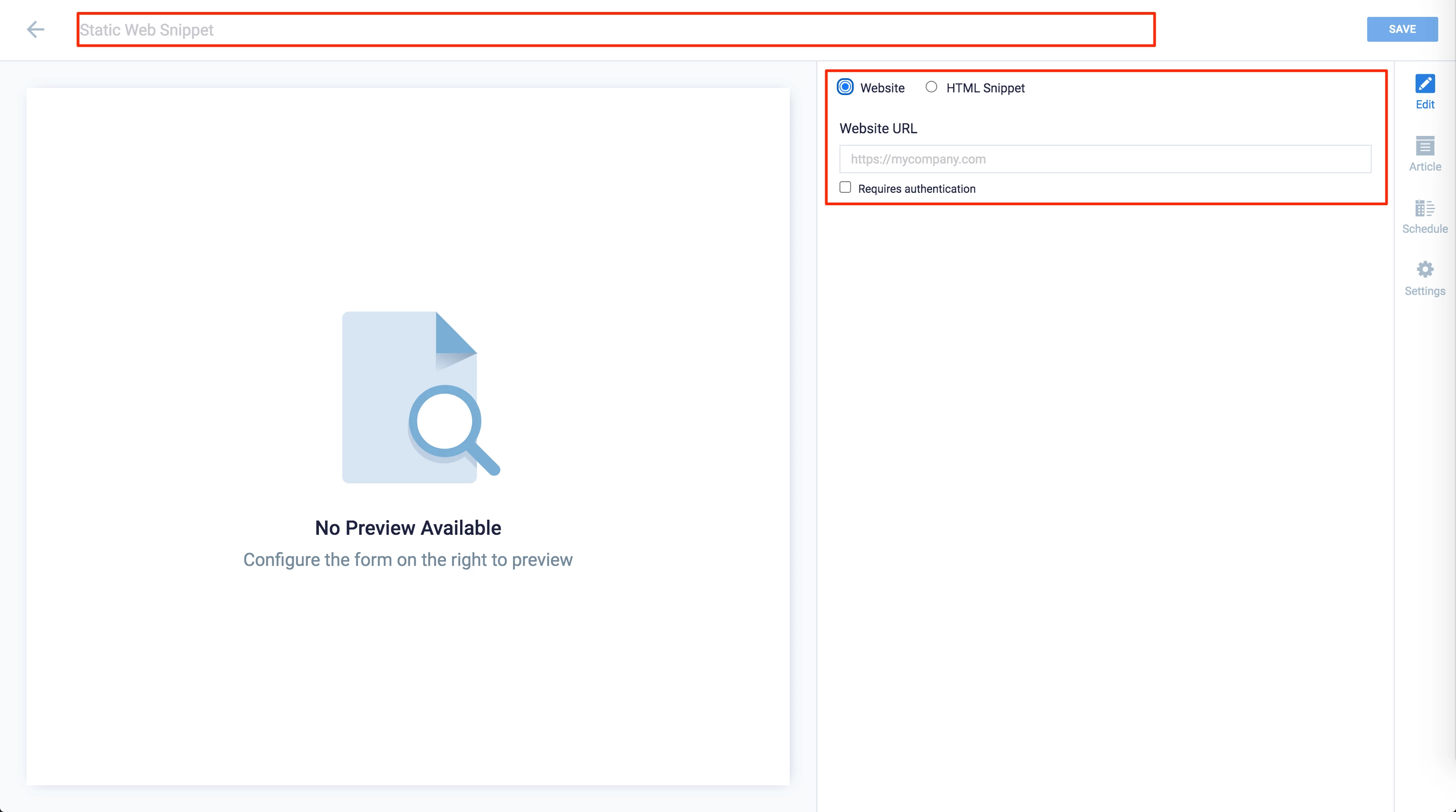Click the Settings tab label
This screenshot has width=1456, height=812.
point(1424,291)
